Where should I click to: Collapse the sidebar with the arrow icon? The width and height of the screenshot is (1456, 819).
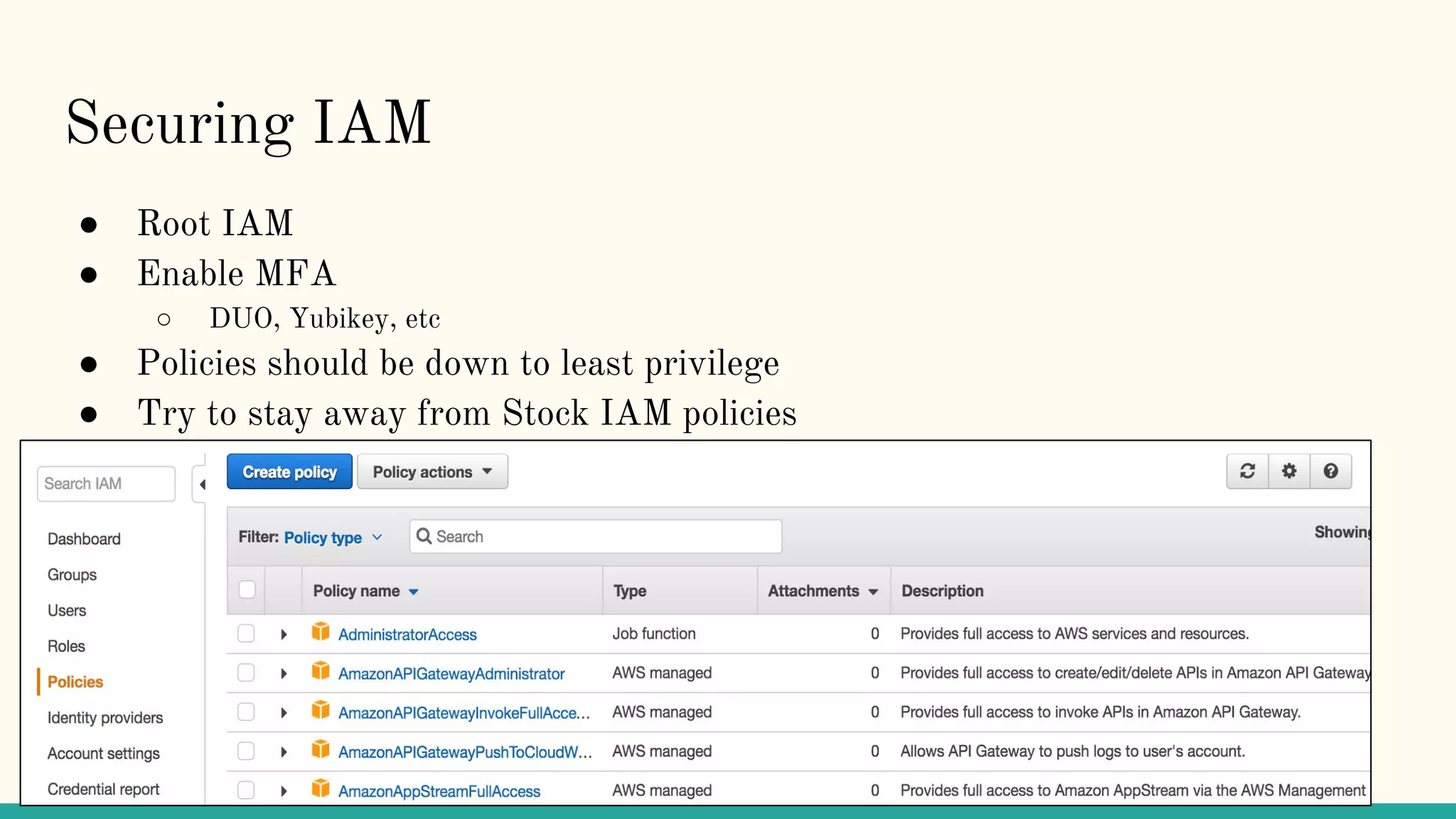(x=203, y=485)
